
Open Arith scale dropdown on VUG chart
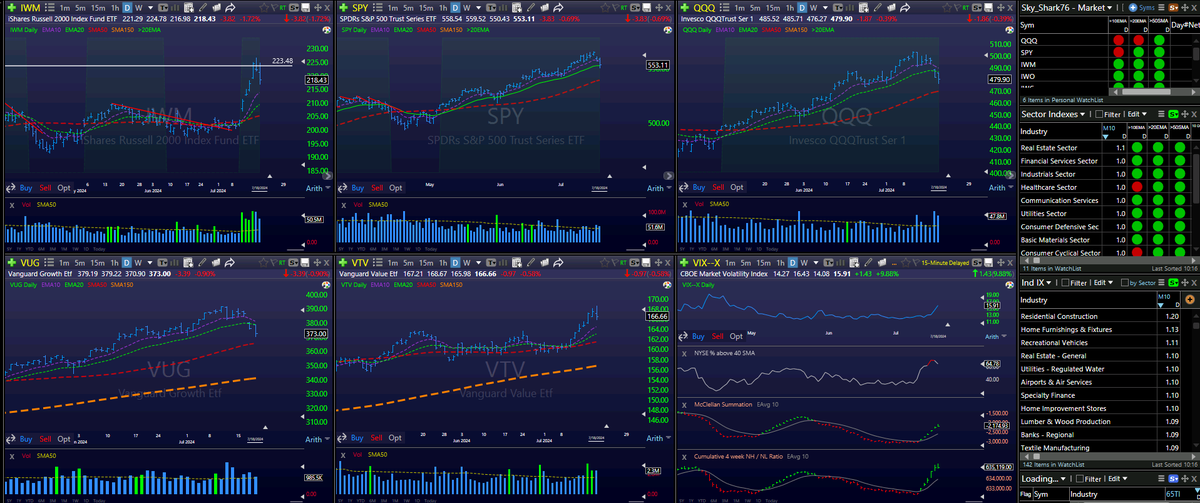(318, 438)
